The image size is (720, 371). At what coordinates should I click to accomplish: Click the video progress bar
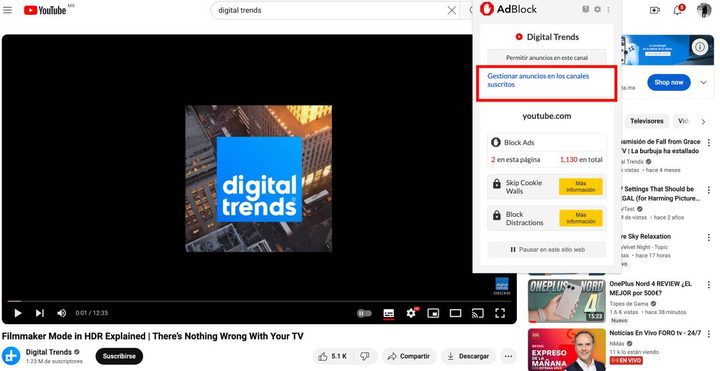click(x=259, y=301)
